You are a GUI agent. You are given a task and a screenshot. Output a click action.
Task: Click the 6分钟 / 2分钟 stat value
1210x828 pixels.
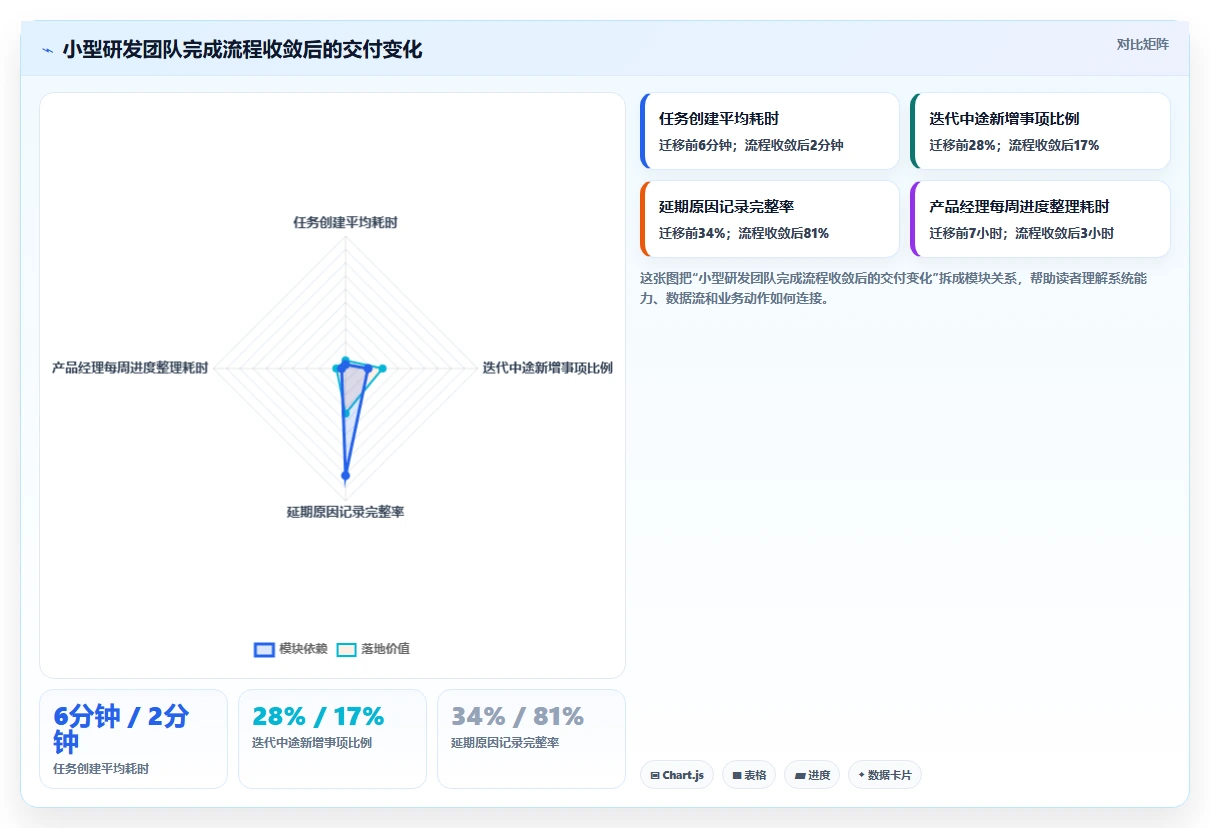point(121,729)
